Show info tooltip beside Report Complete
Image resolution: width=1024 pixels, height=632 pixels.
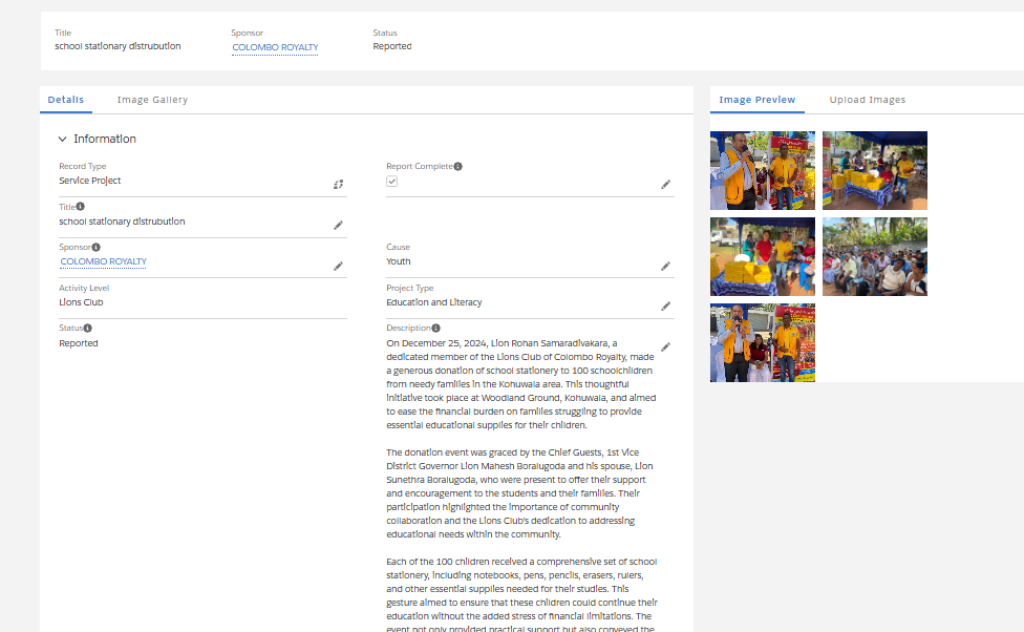click(458, 166)
